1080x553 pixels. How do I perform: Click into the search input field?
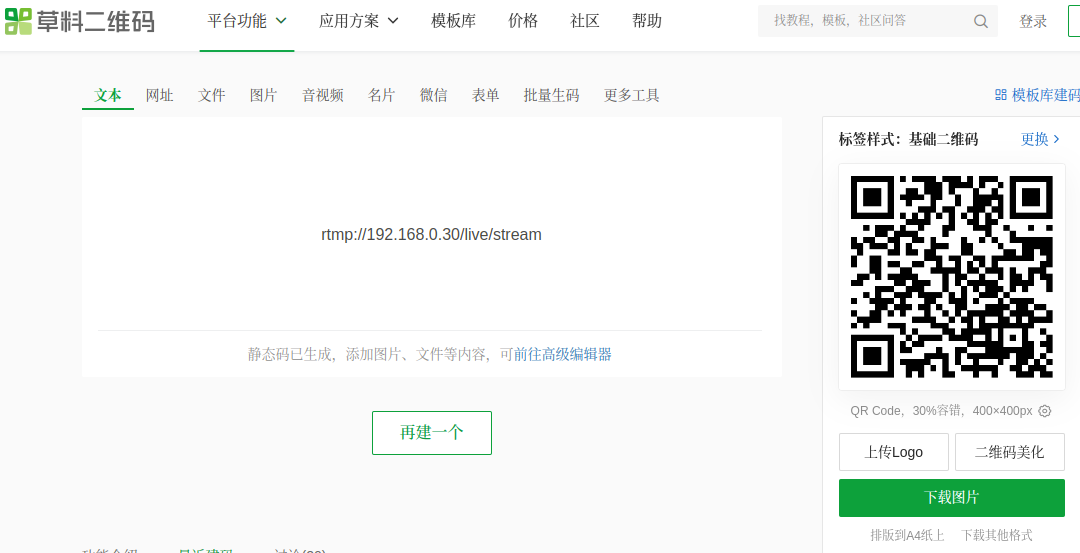865,21
